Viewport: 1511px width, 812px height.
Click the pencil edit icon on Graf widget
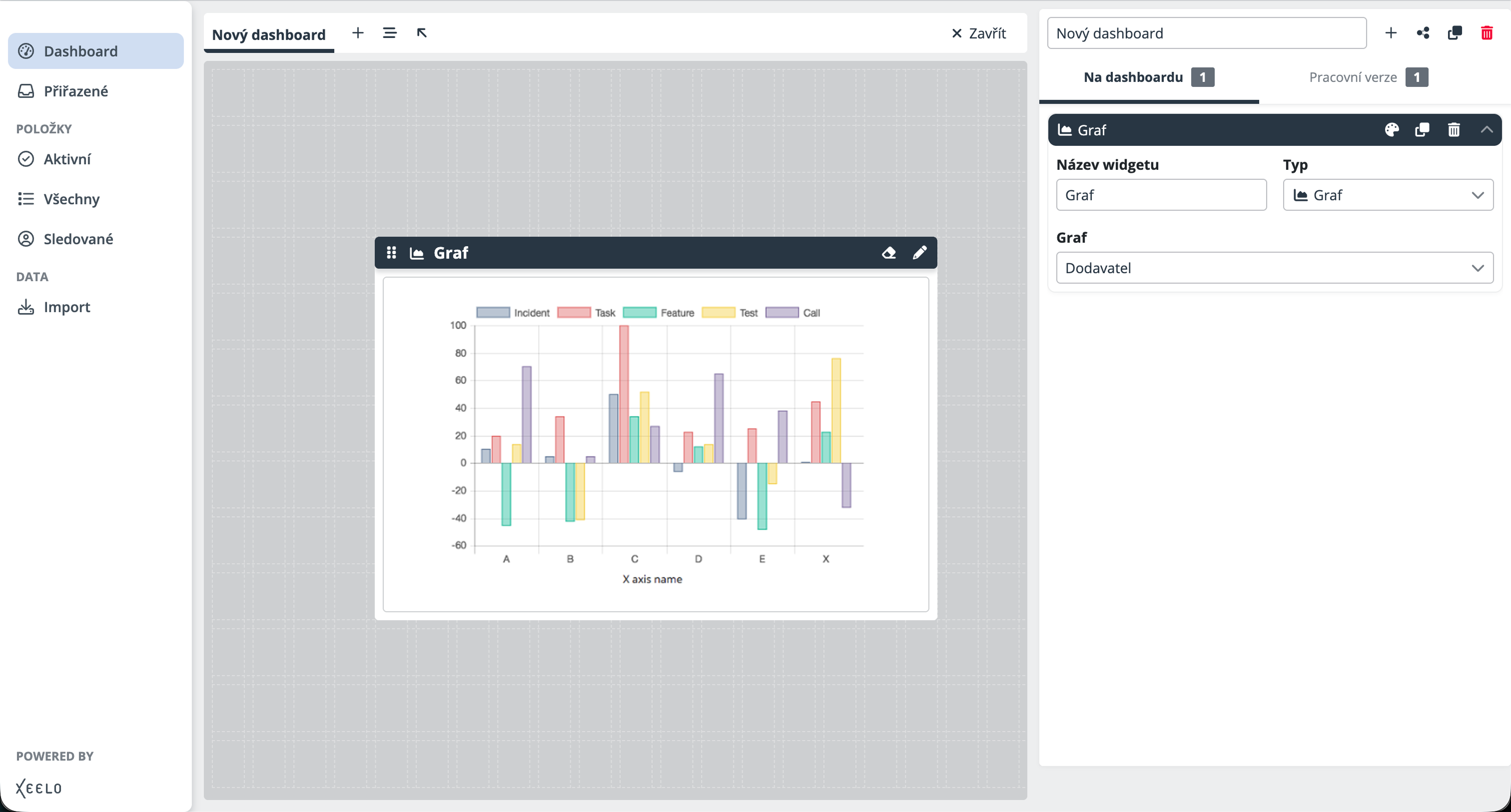(919, 253)
